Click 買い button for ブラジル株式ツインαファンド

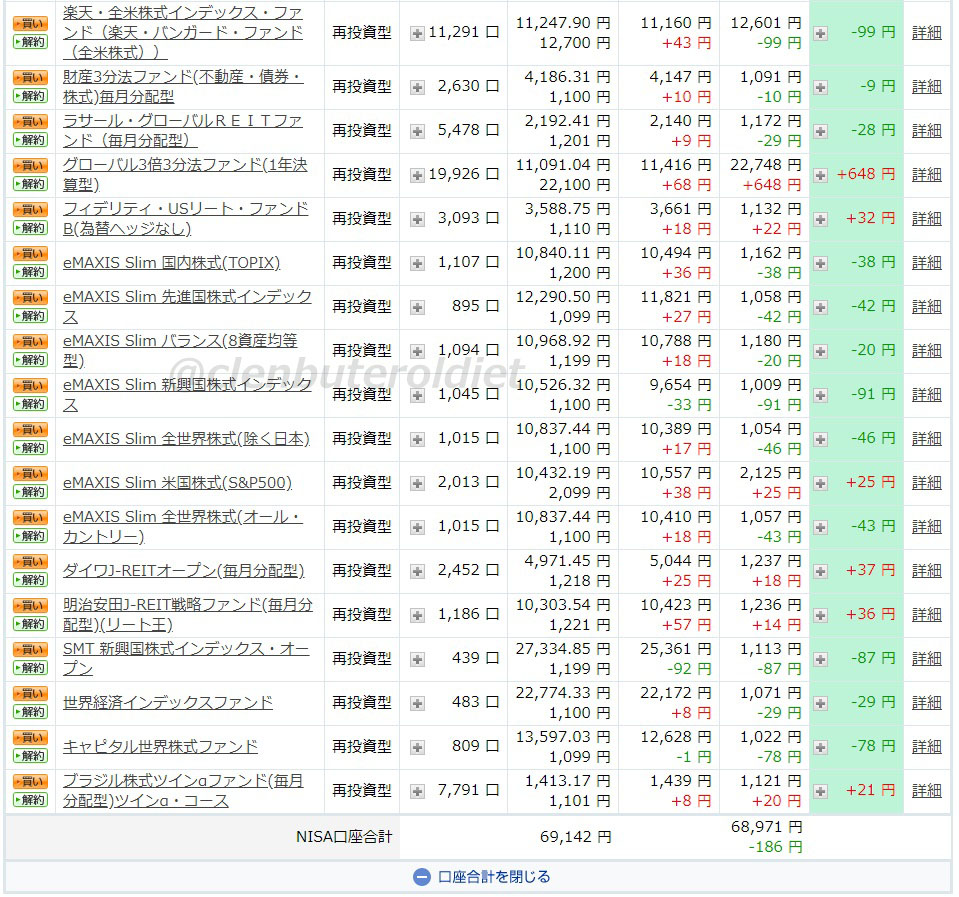[x=31, y=782]
